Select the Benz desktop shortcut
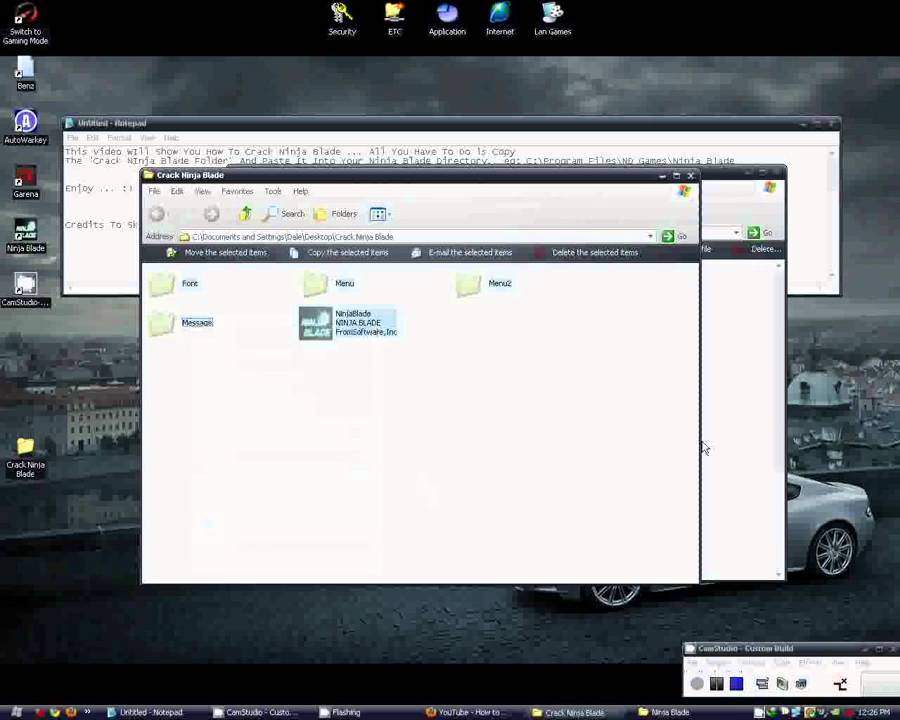 pos(25,73)
